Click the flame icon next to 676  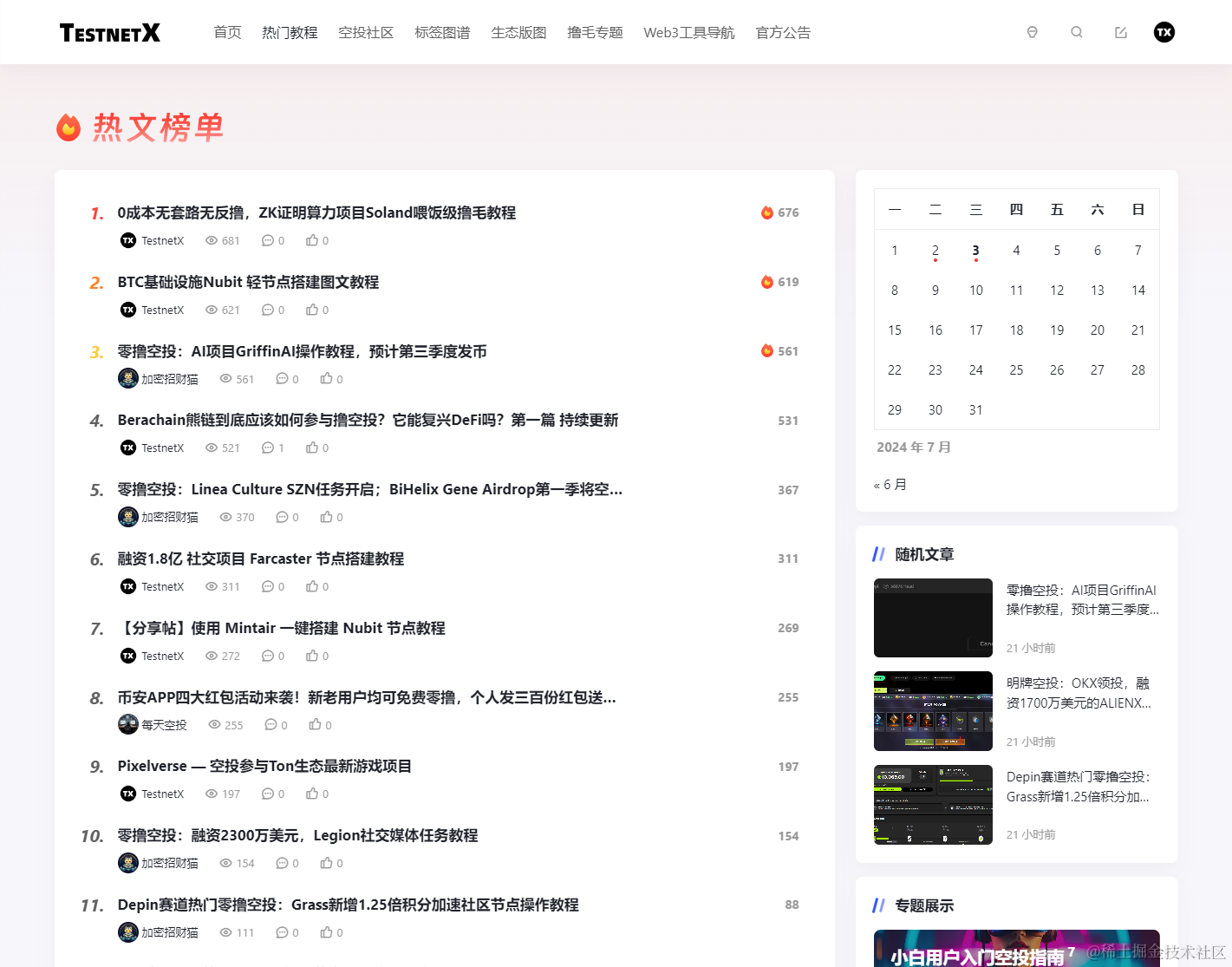click(x=768, y=212)
